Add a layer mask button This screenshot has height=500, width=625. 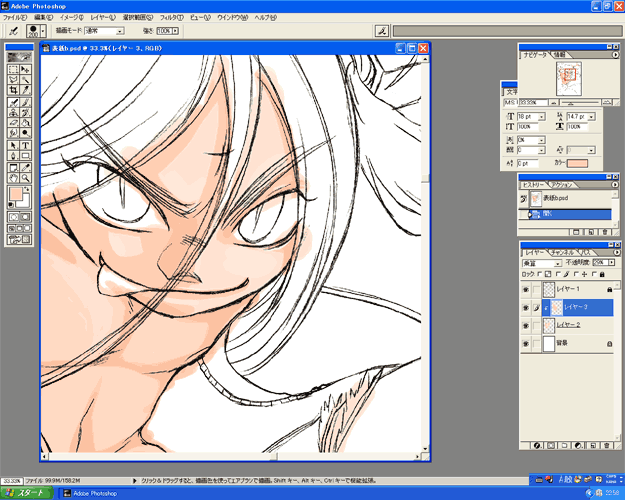[x=551, y=445]
